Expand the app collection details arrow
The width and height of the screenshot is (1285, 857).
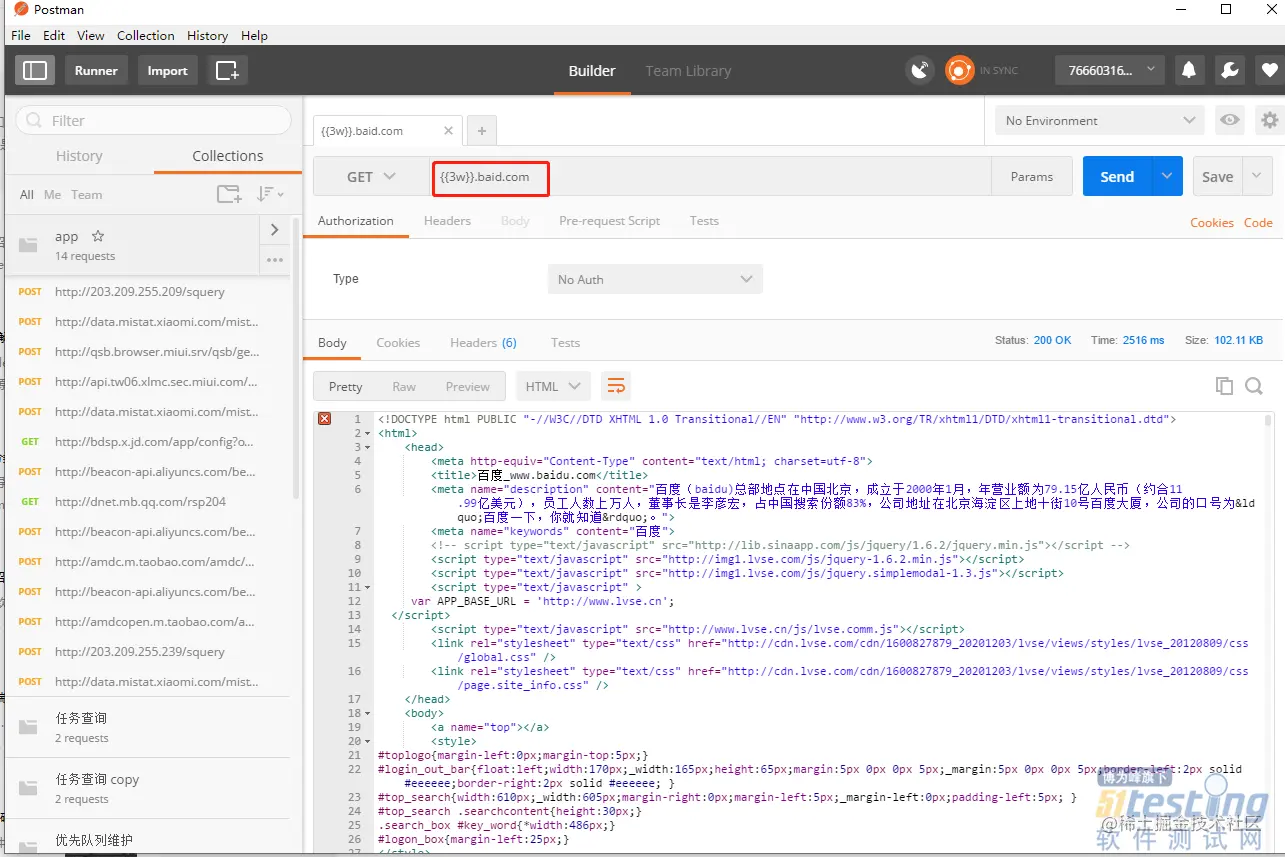click(275, 230)
